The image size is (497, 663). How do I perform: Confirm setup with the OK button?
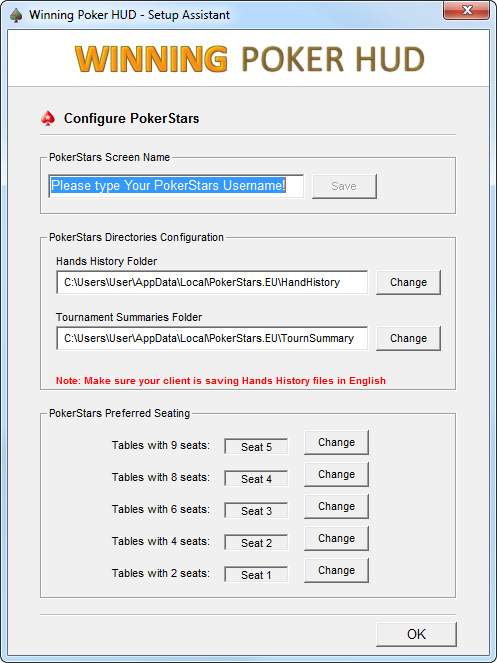[416, 634]
